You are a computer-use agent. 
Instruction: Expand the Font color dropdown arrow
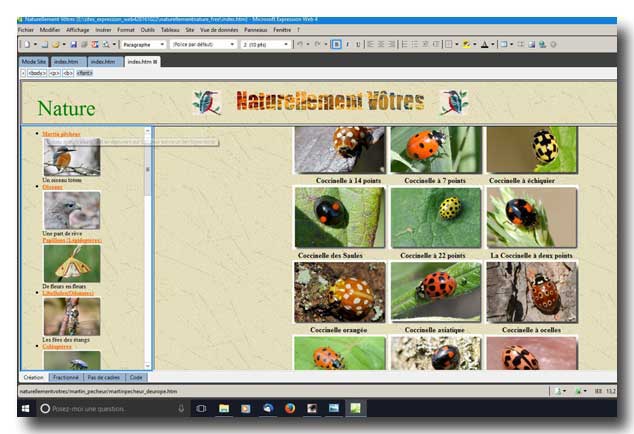pos(493,44)
